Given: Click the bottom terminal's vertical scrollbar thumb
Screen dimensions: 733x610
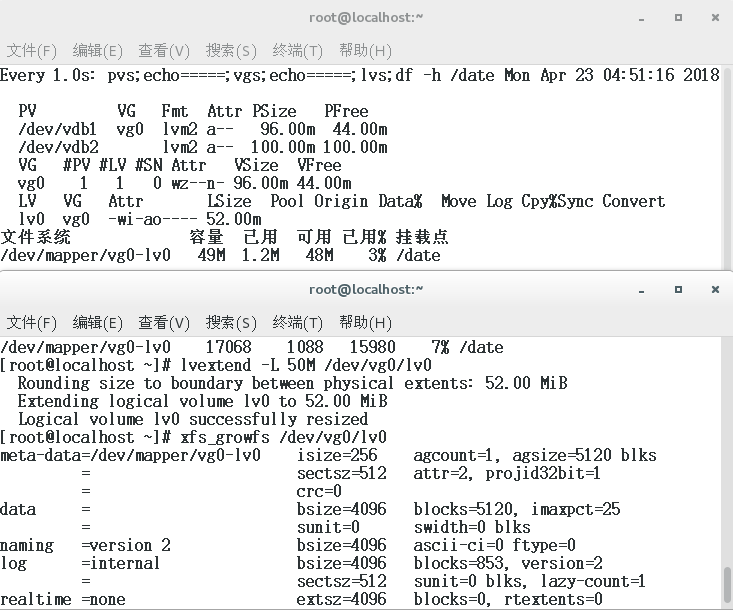Looking at the screenshot, I should (727, 585).
